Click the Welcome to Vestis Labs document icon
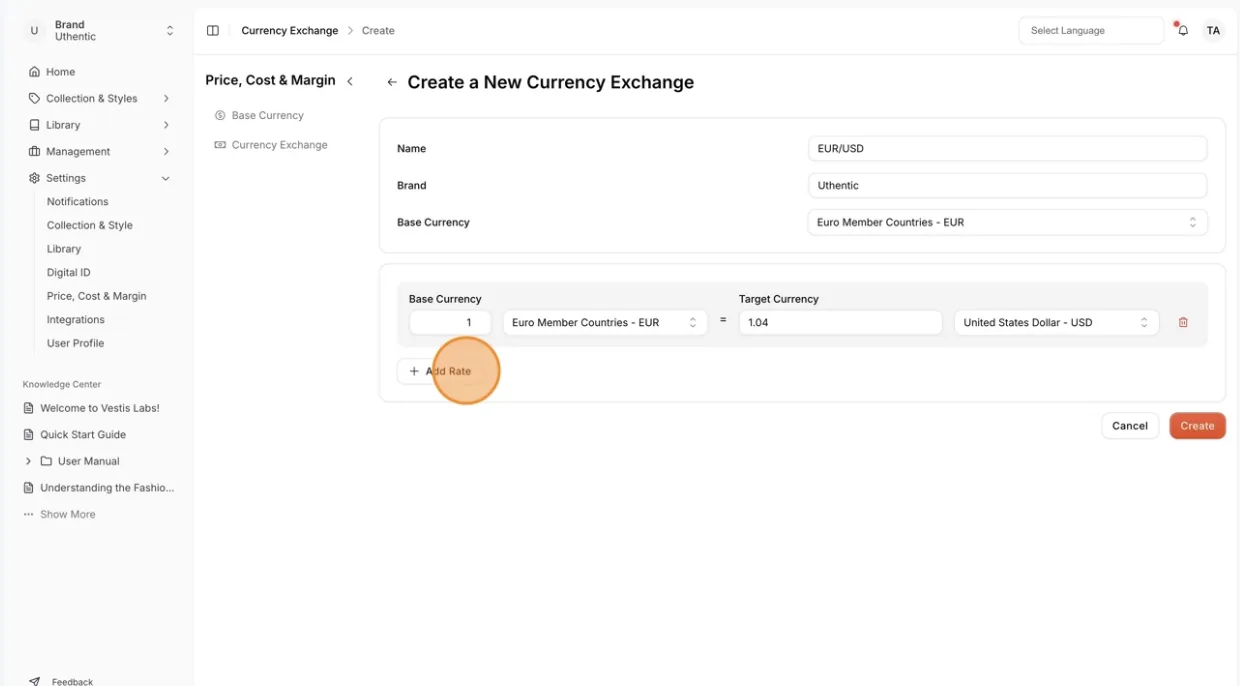Screen dimensions: 1240x686 tap(29, 408)
